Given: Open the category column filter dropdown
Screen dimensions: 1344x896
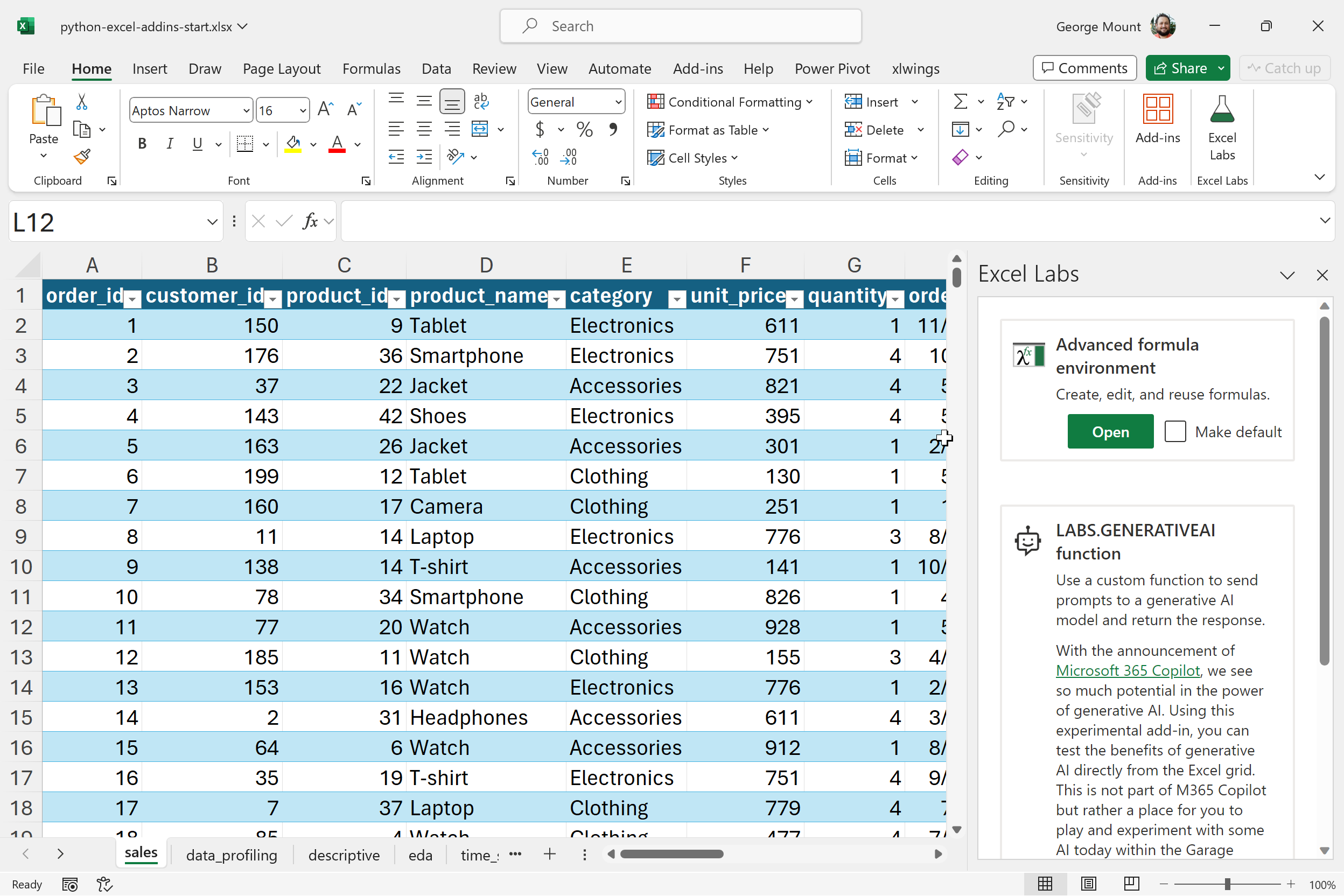Looking at the screenshot, I should (x=676, y=298).
